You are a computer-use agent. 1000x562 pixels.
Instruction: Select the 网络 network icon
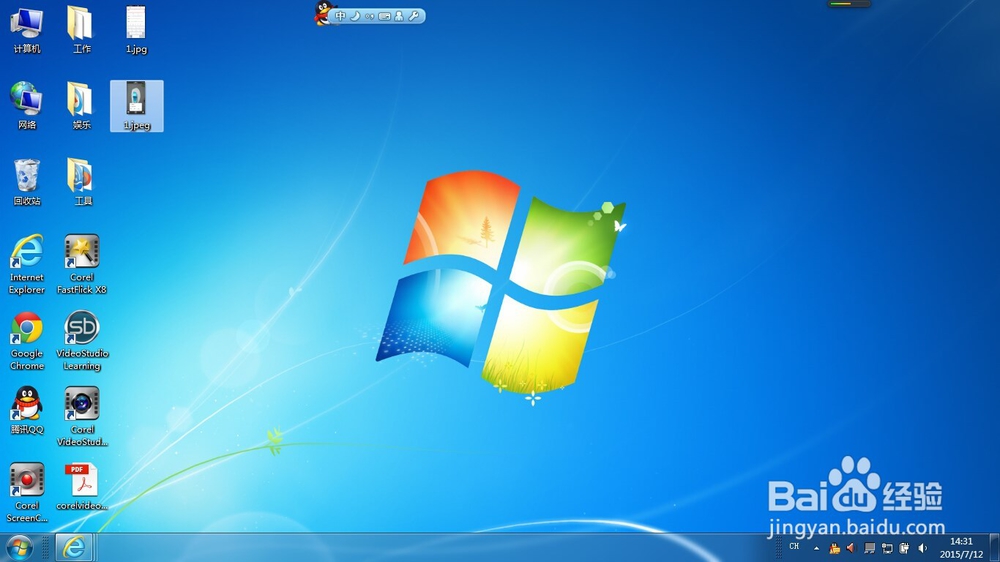coord(27,106)
